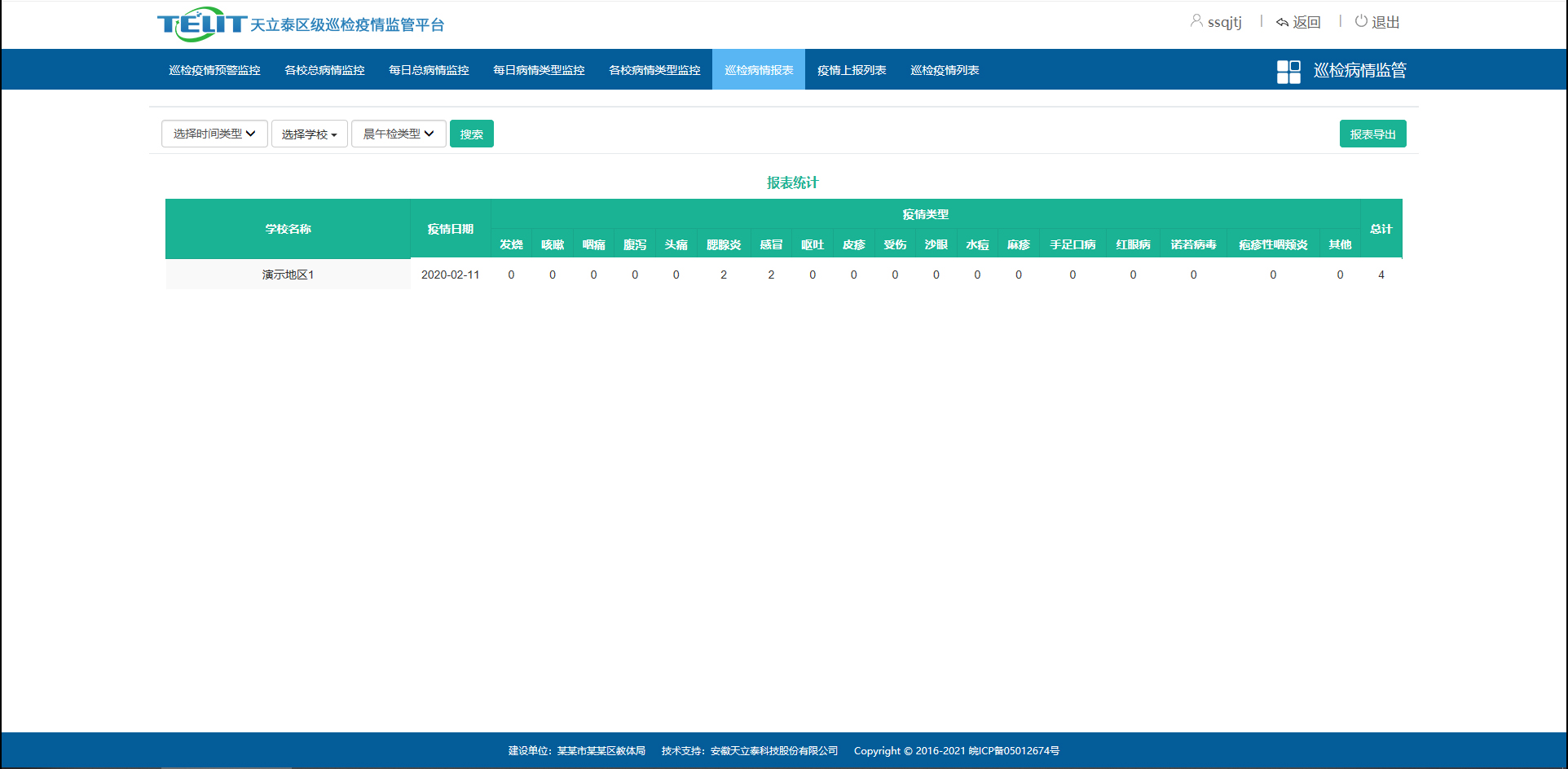Click the TELIT logo
The width and height of the screenshot is (1568, 769).
[201, 24]
